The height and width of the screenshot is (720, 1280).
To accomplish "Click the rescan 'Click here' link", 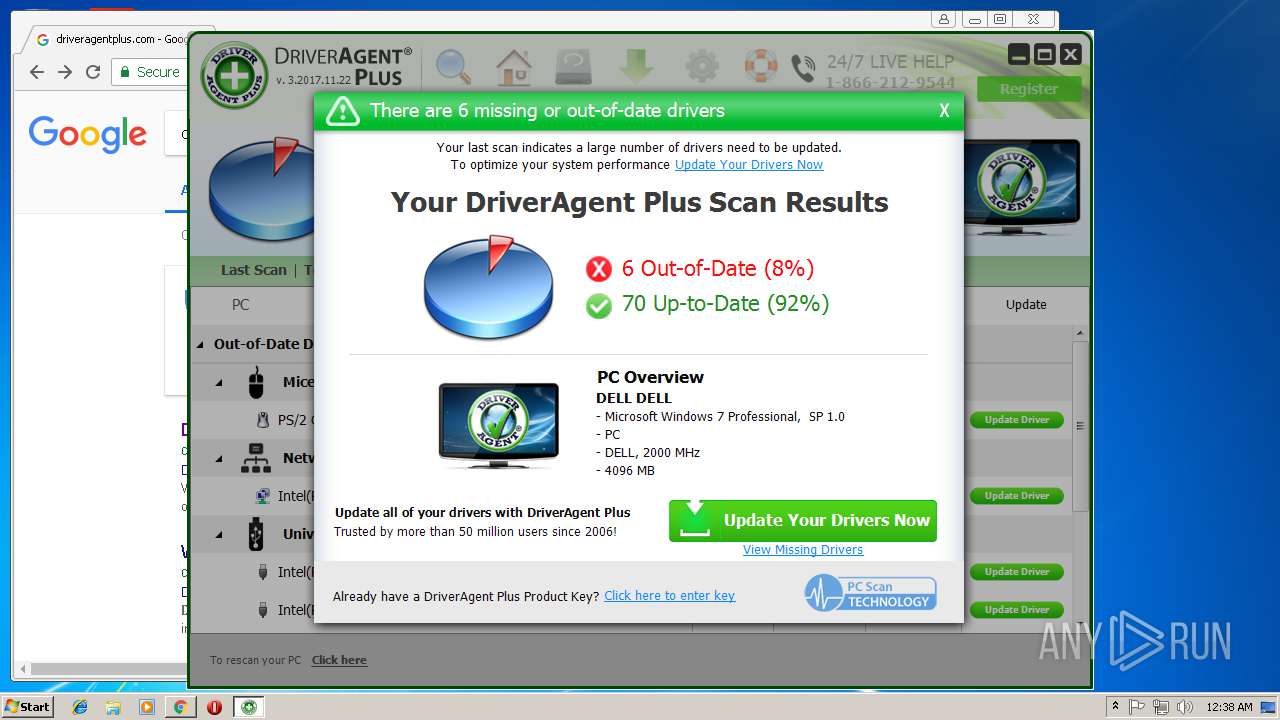I will coord(339,660).
